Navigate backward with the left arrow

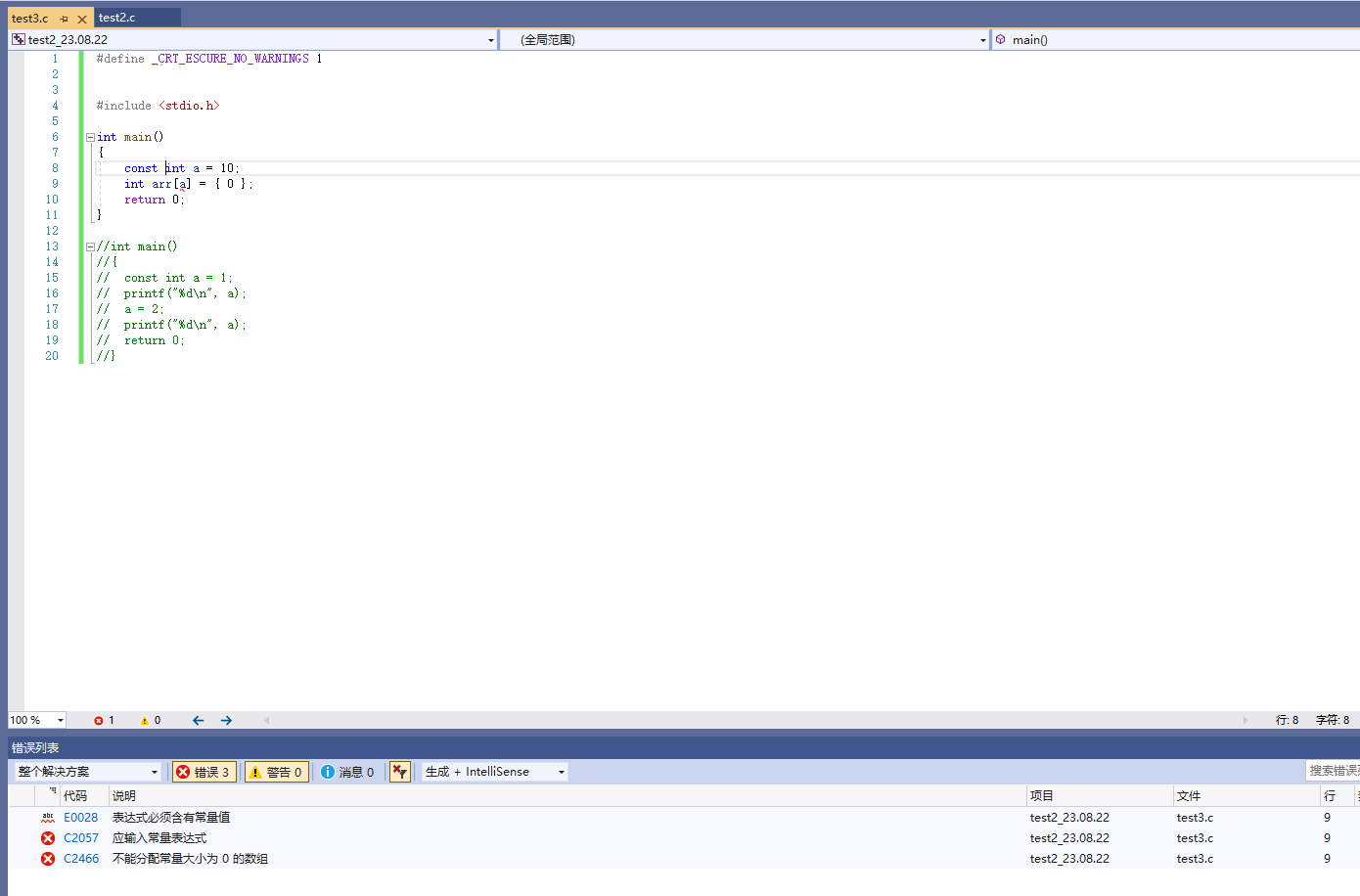199,720
